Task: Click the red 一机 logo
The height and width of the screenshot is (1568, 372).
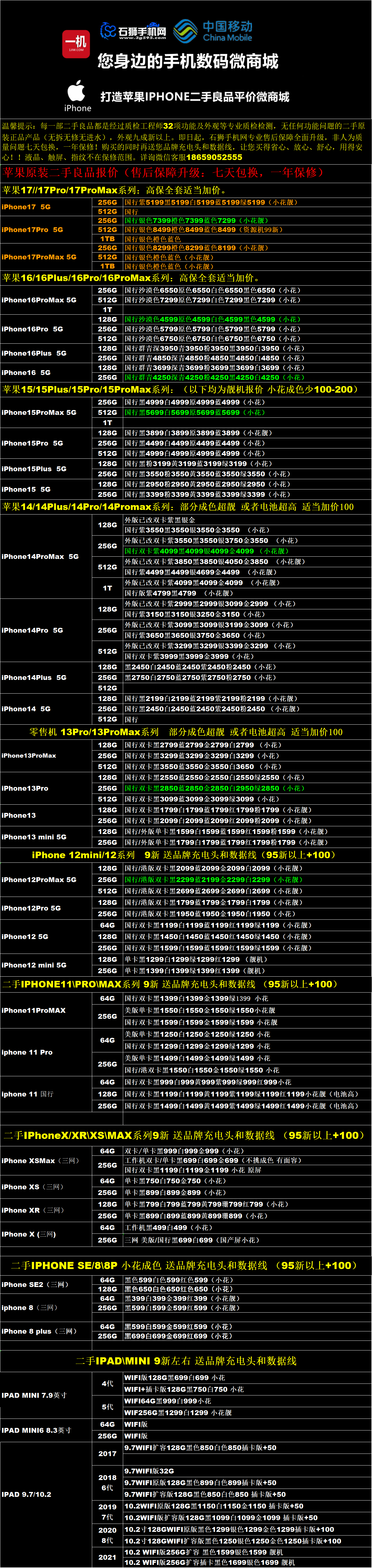Action: click(76, 44)
